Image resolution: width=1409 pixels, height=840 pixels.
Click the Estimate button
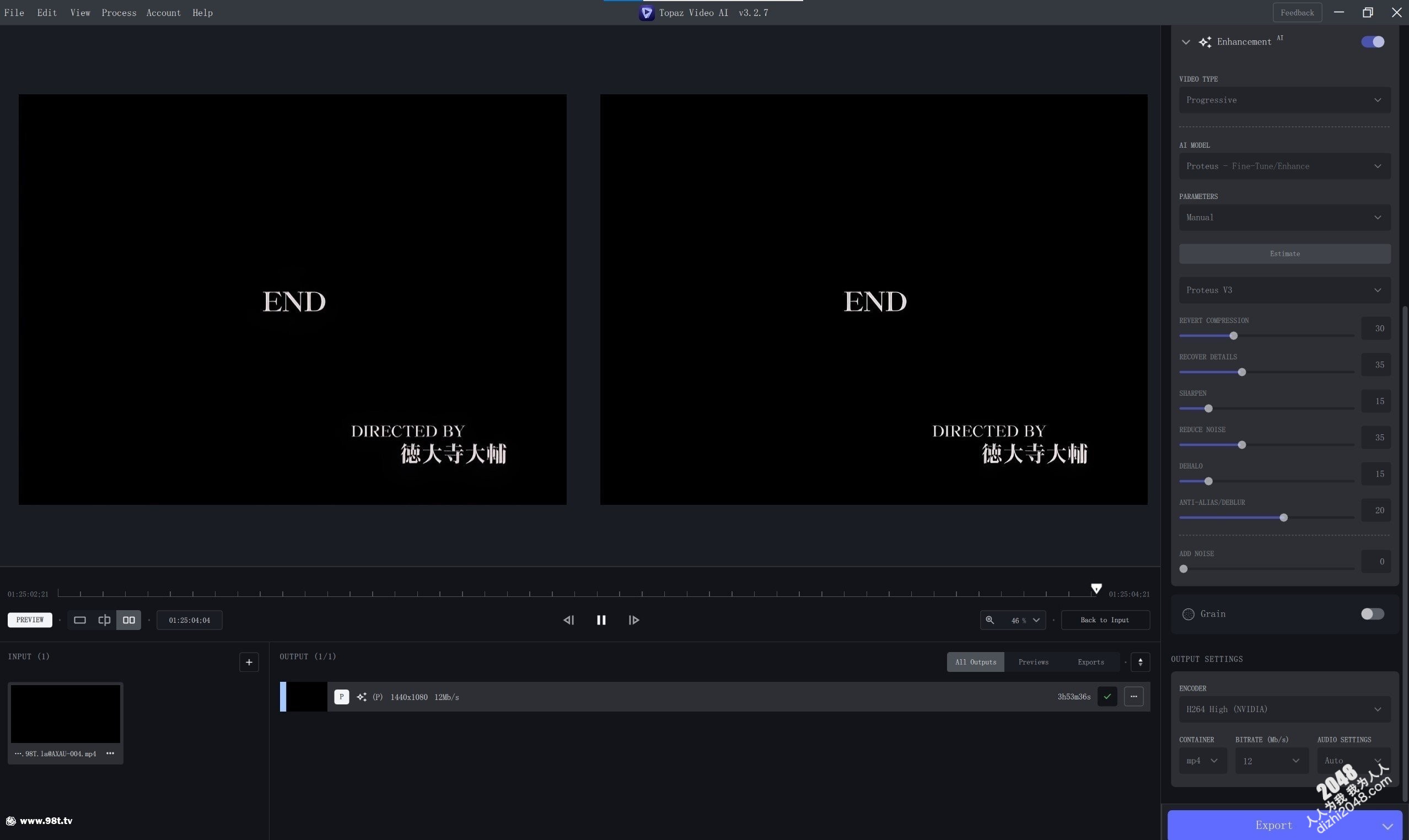pyautogui.click(x=1284, y=253)
